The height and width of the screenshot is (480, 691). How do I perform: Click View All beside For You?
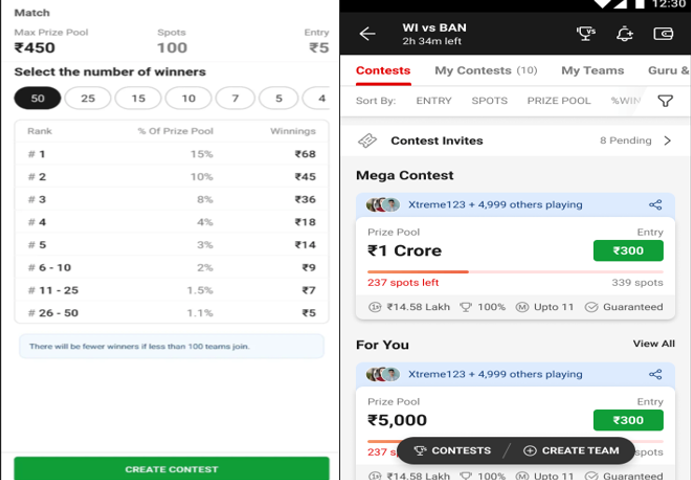653,344
